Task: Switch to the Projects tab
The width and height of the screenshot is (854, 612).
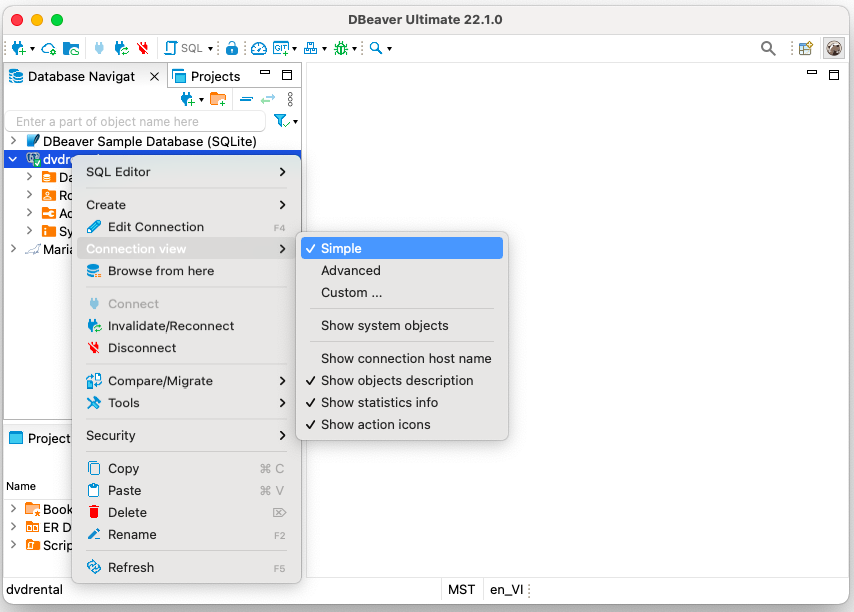Action: point(207,77)
